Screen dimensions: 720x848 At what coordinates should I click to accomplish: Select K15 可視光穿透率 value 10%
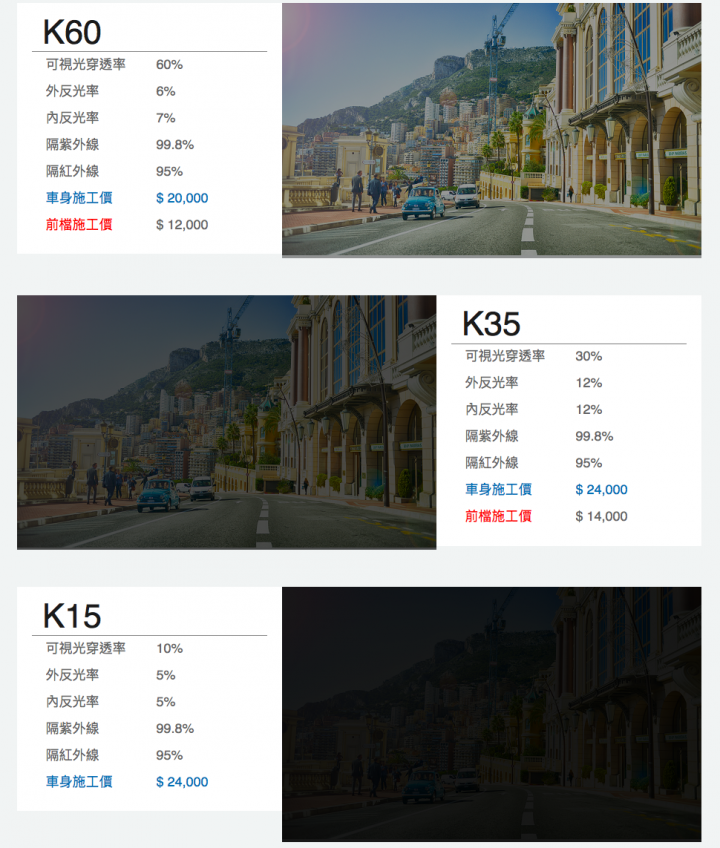(x=169, y=648)
